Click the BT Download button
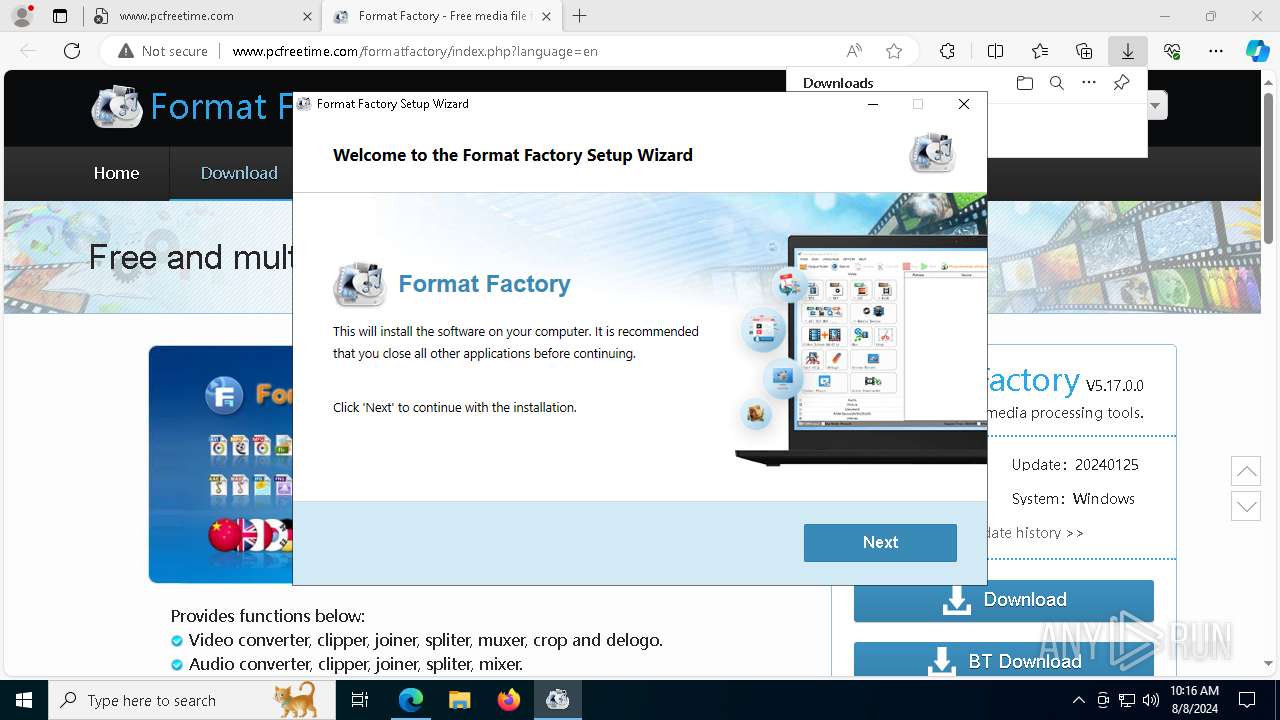This screenshot has height=720, width=1280. (x=1003, y=660)
